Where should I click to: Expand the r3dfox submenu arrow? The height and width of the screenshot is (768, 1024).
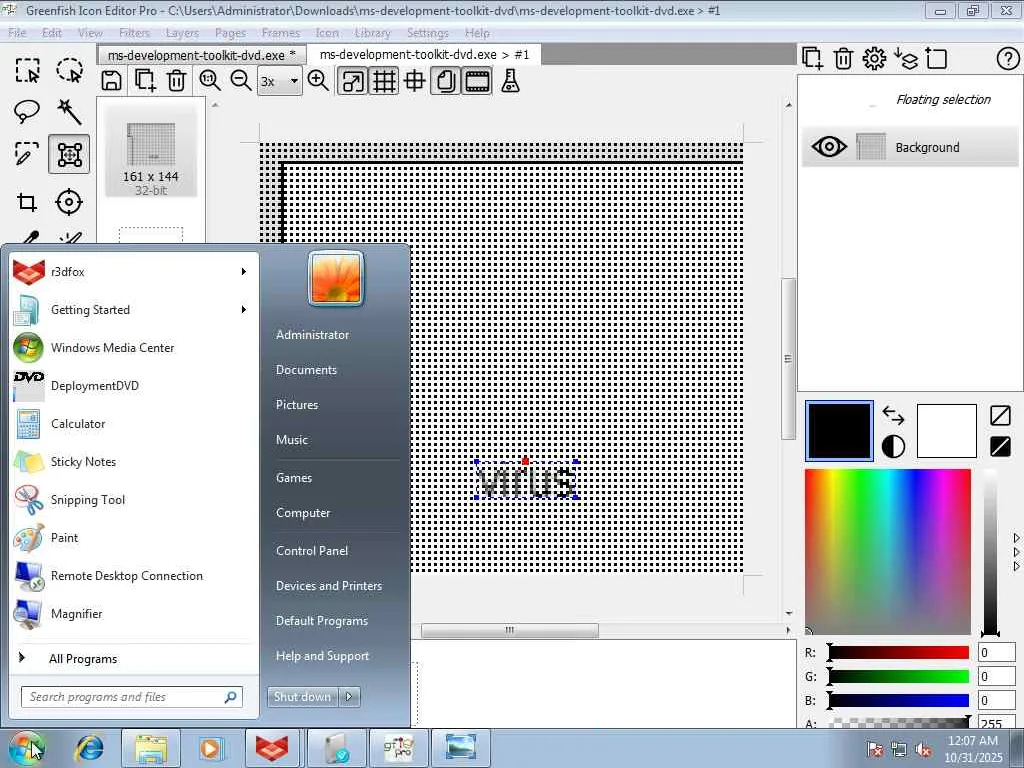point(244,272)
